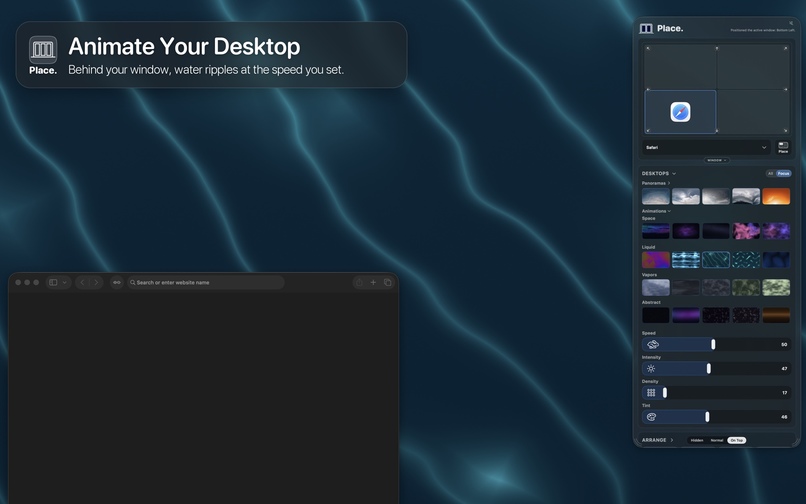Show Safari's tab overview

click(388, 282)
